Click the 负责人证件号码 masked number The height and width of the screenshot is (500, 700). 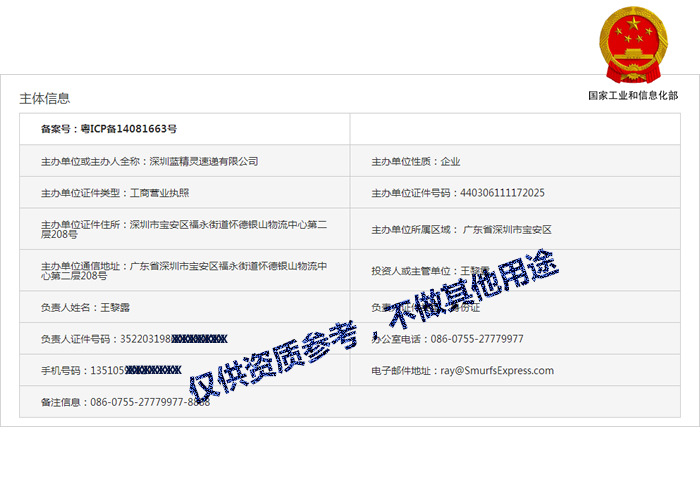coord(135,339)
